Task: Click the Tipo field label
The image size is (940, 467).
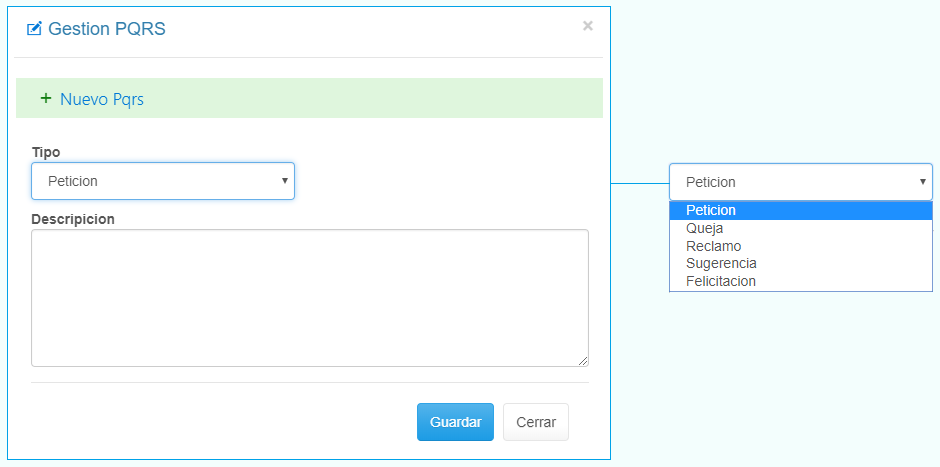Action: [46, 152]
